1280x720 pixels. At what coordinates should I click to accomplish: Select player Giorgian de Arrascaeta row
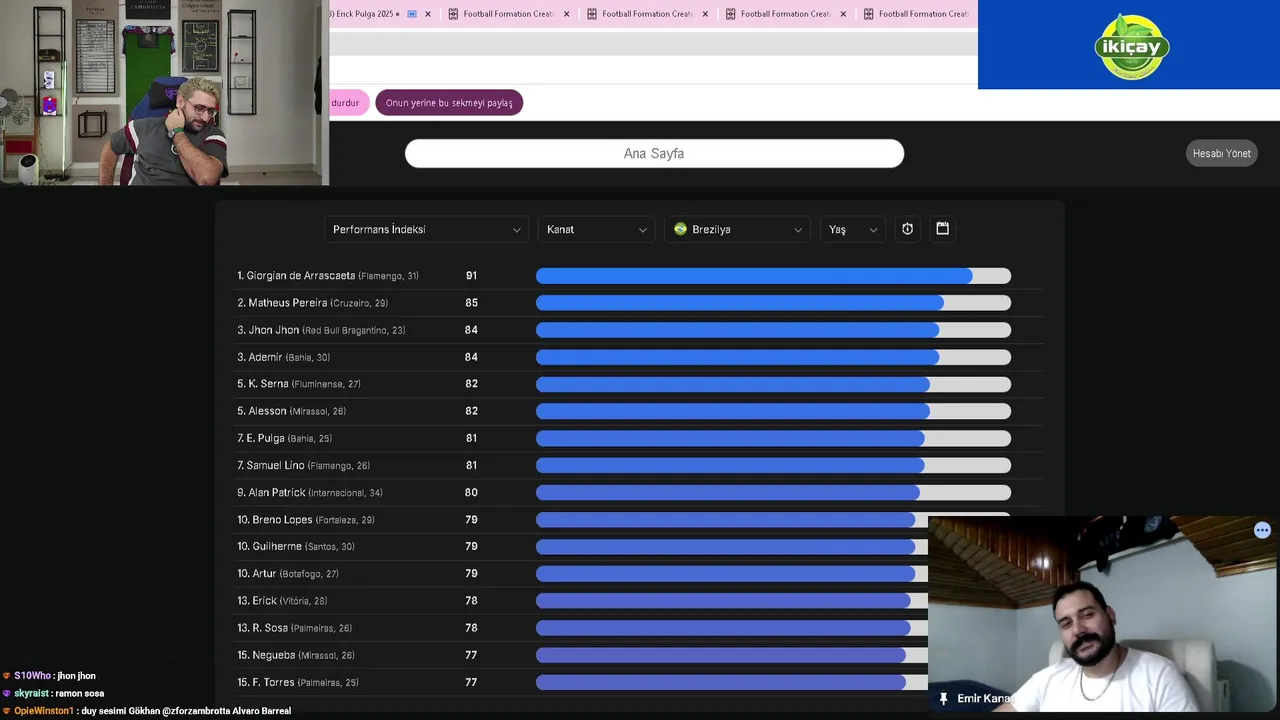[638, 276]
